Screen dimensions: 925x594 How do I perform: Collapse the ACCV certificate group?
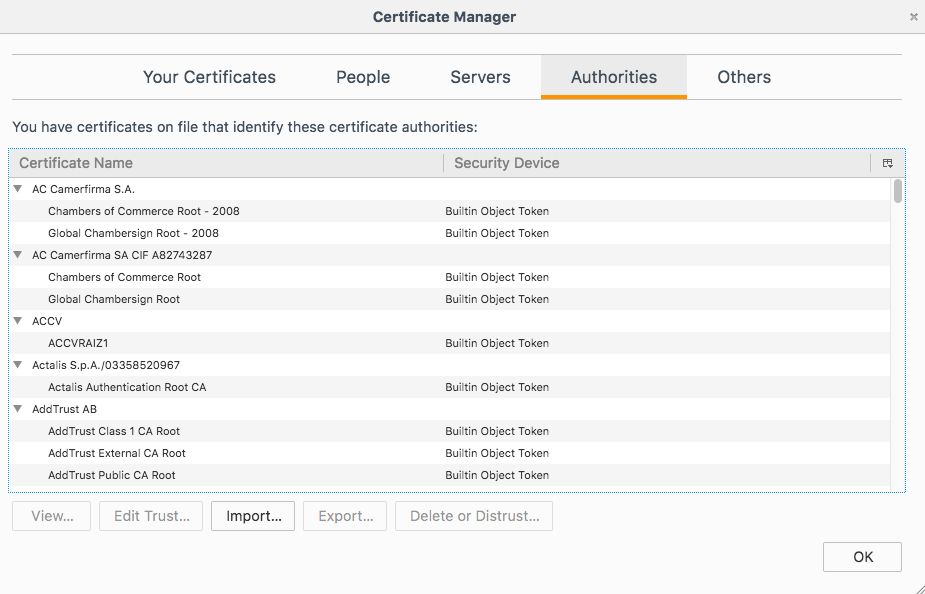tap(17, 321)
